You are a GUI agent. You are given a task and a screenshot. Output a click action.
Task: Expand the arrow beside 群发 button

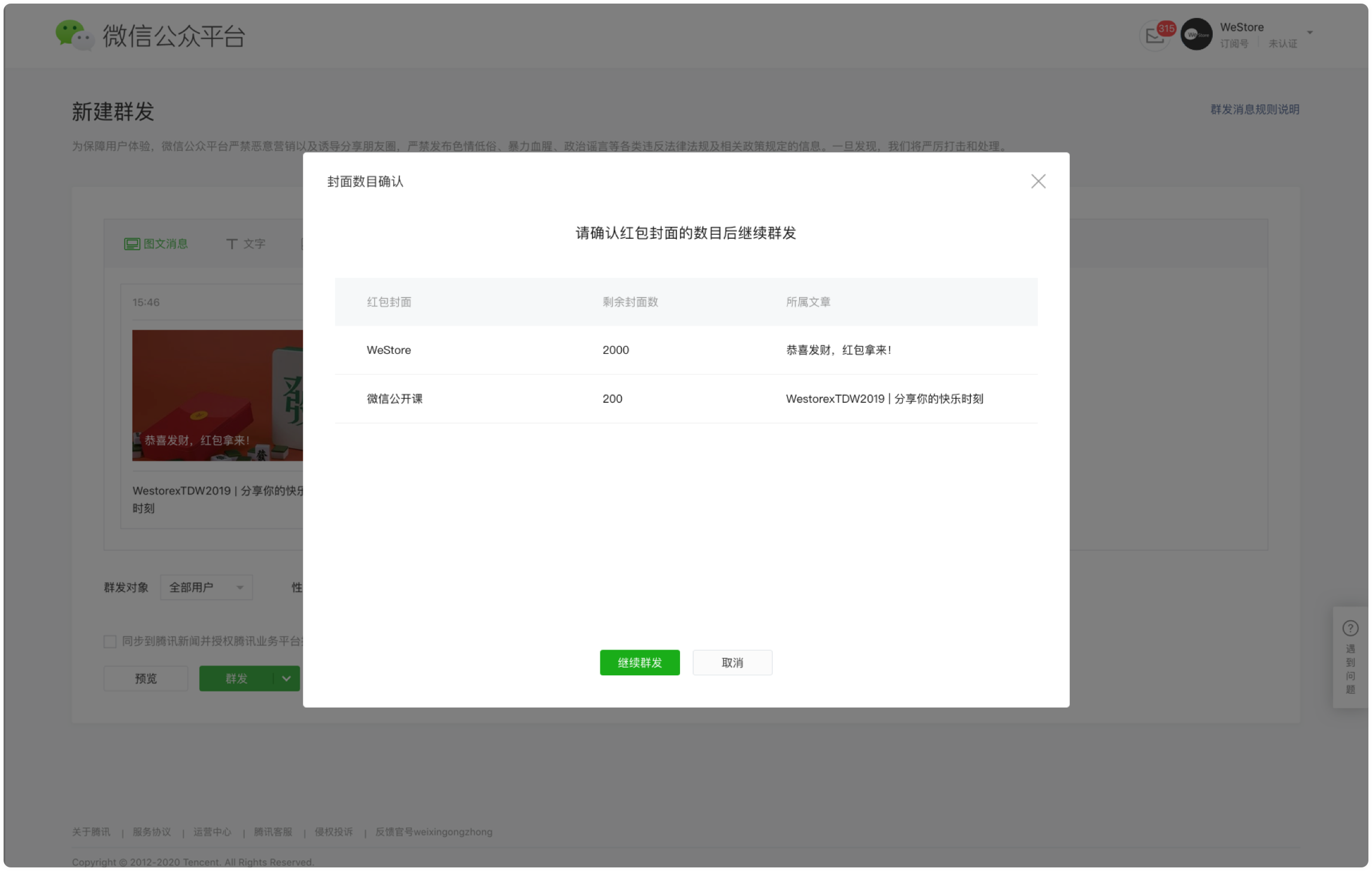286,679
